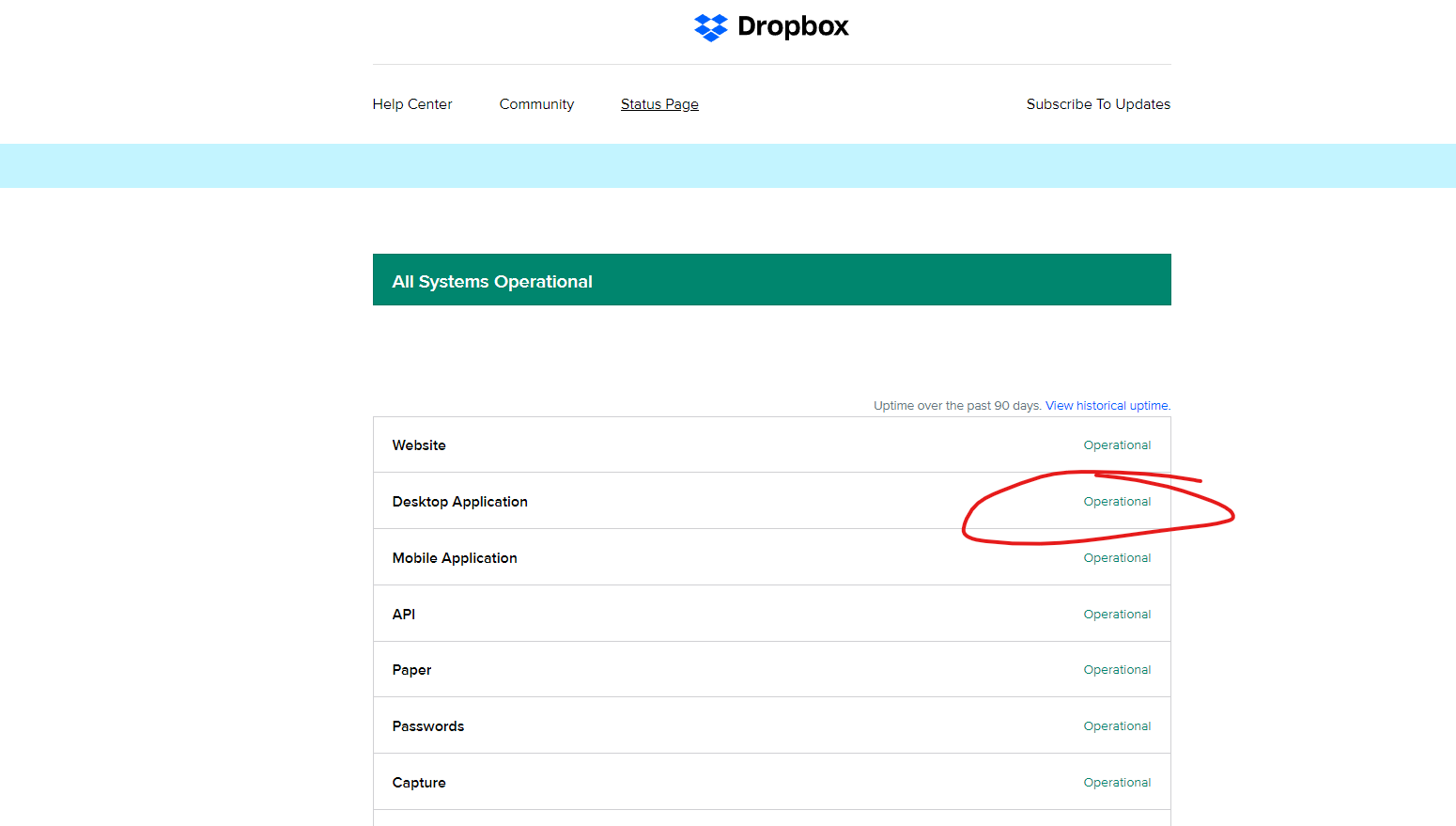Viewport: 1456px width, 826px height.
Task: Click Operational status for Website
Action: tap(1117, 445)
